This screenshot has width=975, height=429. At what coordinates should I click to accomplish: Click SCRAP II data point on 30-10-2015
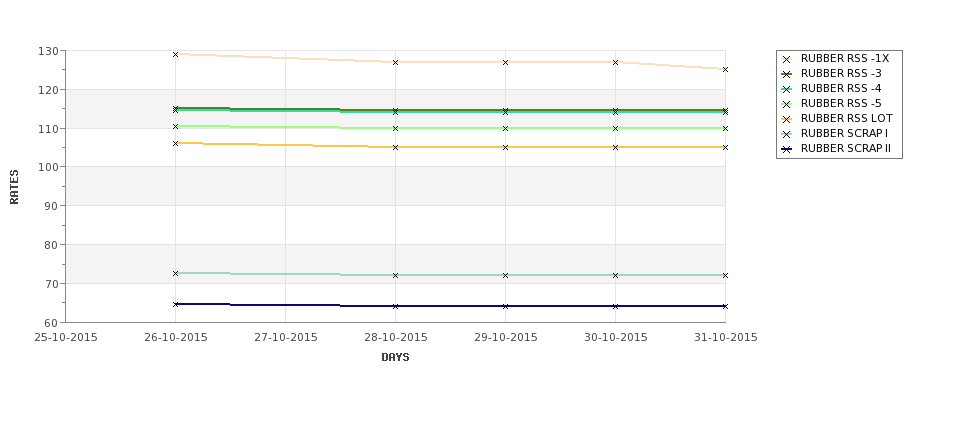(x=616, y=307)
